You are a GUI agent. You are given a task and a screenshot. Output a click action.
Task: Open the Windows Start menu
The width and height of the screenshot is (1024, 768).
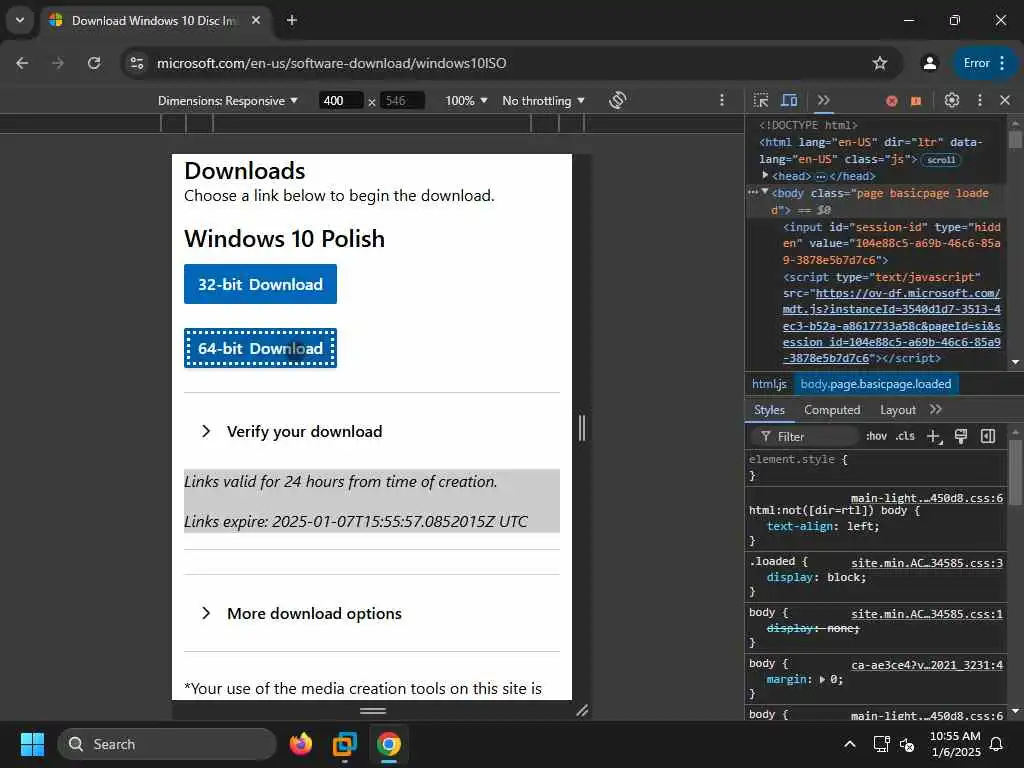[32, 744]
